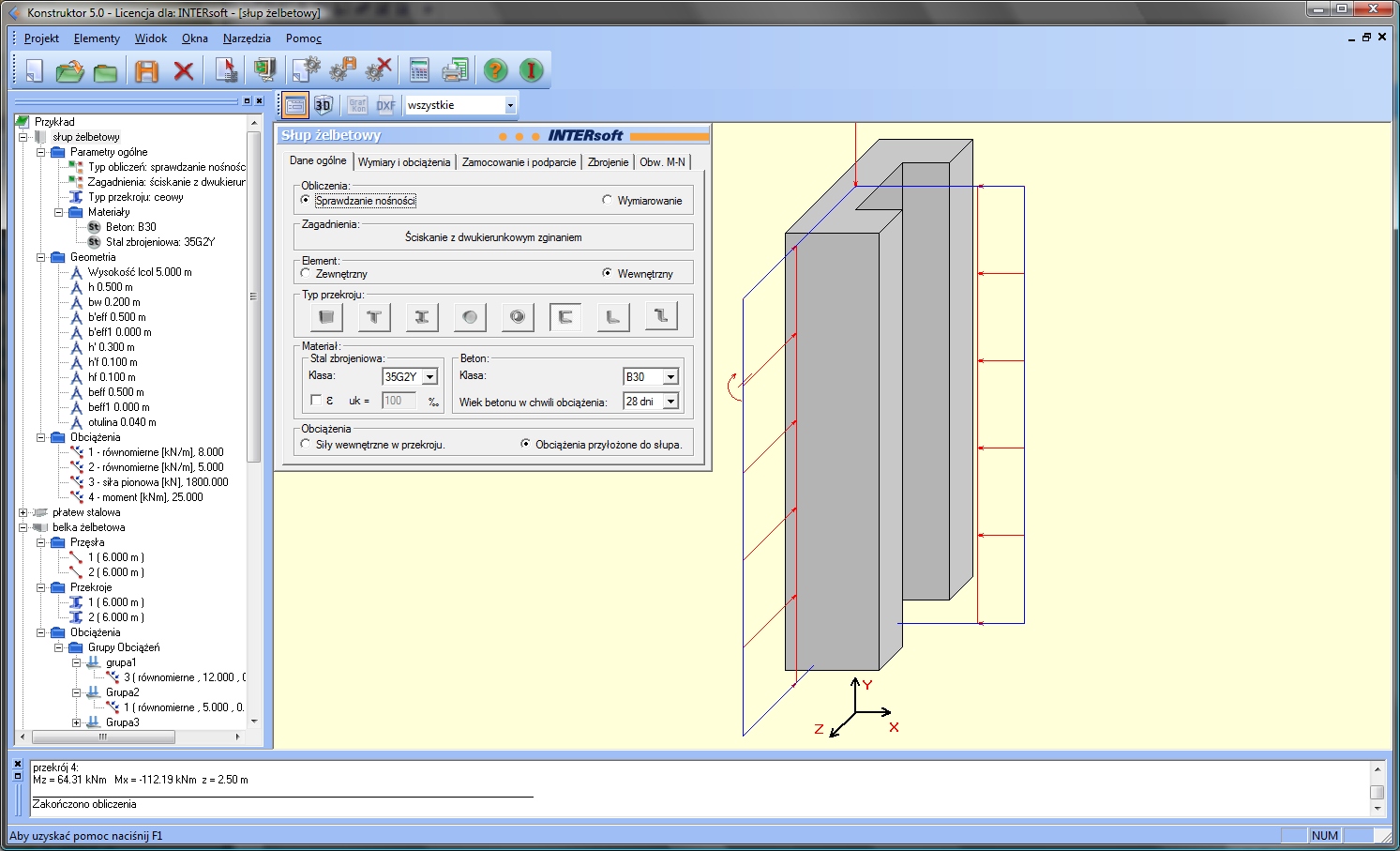Enable the ε checkbox under steel class
Viewport: 1400px width, 851px height.
[316, 400]
